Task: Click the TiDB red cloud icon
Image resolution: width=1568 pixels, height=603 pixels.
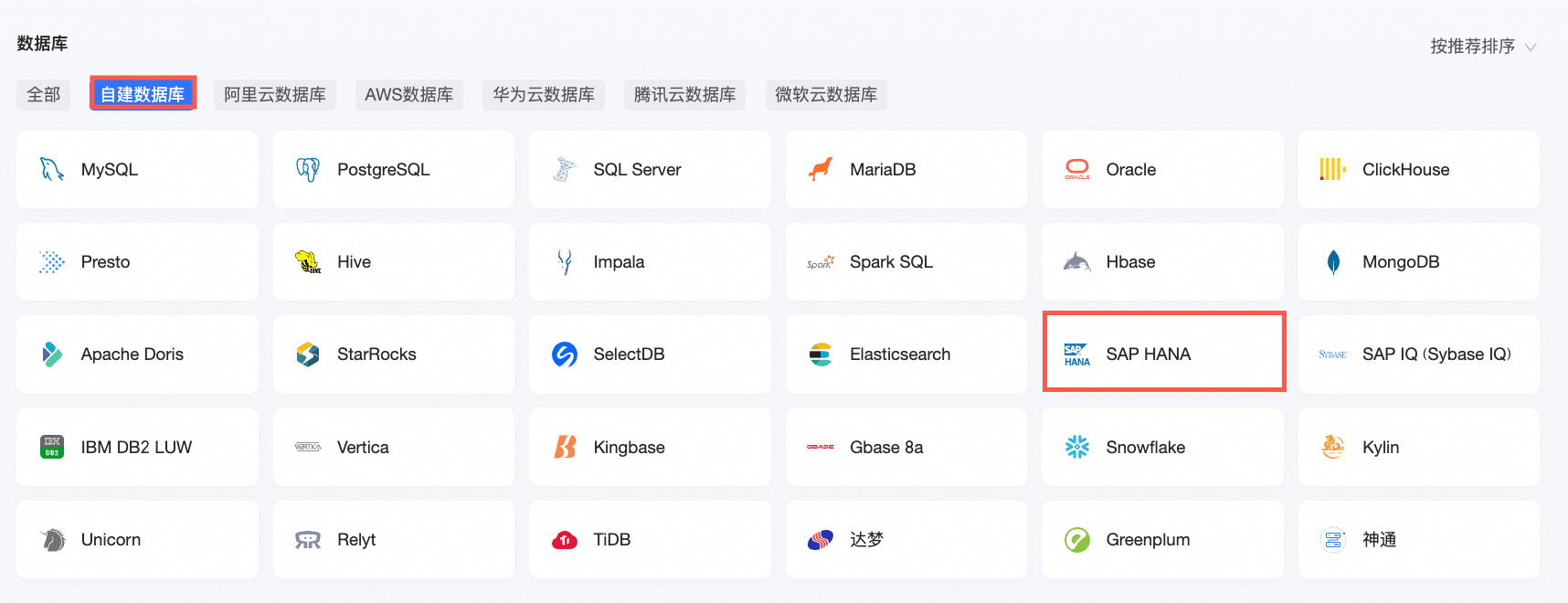Action: pyautogui.click(x=565, y=540)
